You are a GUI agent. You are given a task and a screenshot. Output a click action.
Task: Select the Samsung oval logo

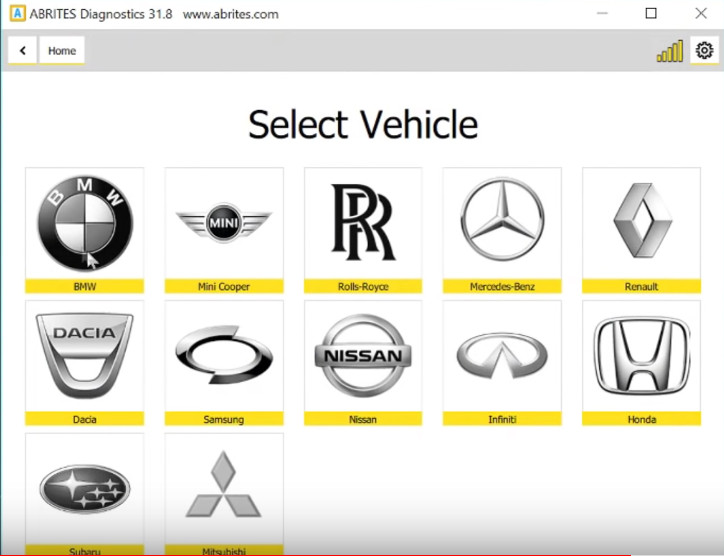(x=224, y=355)
